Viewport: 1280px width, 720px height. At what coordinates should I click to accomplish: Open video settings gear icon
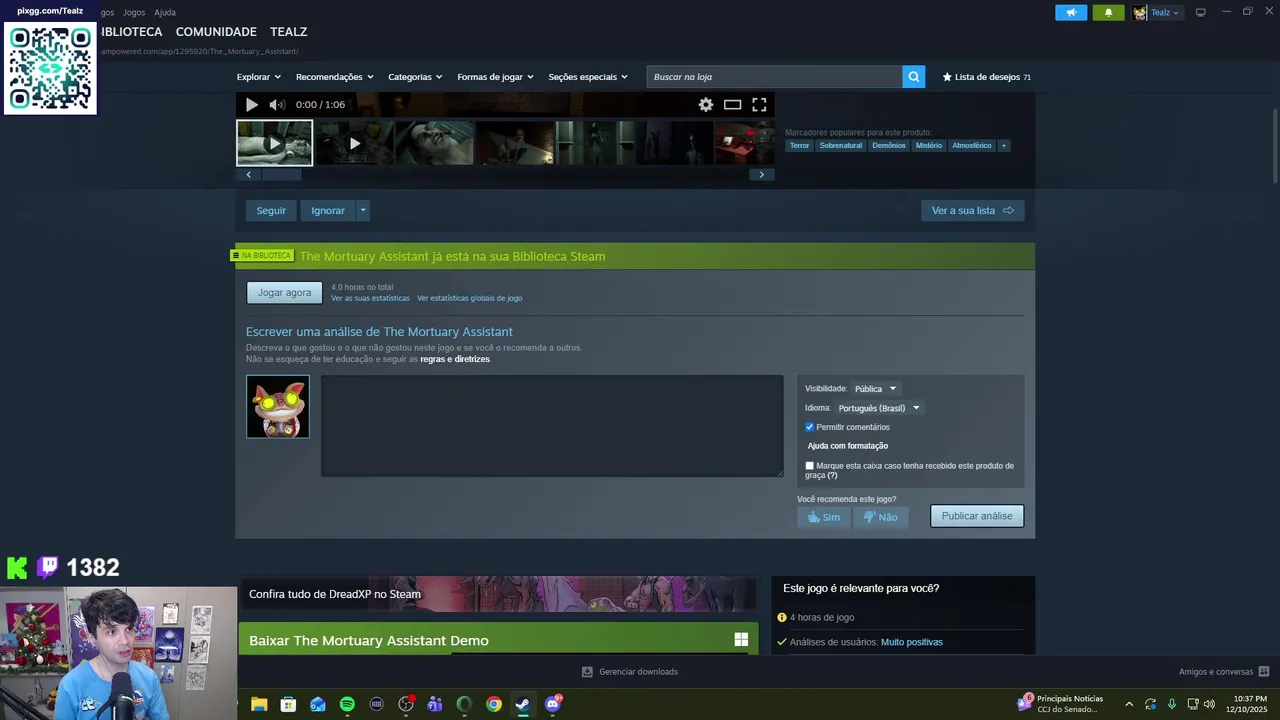706,104
